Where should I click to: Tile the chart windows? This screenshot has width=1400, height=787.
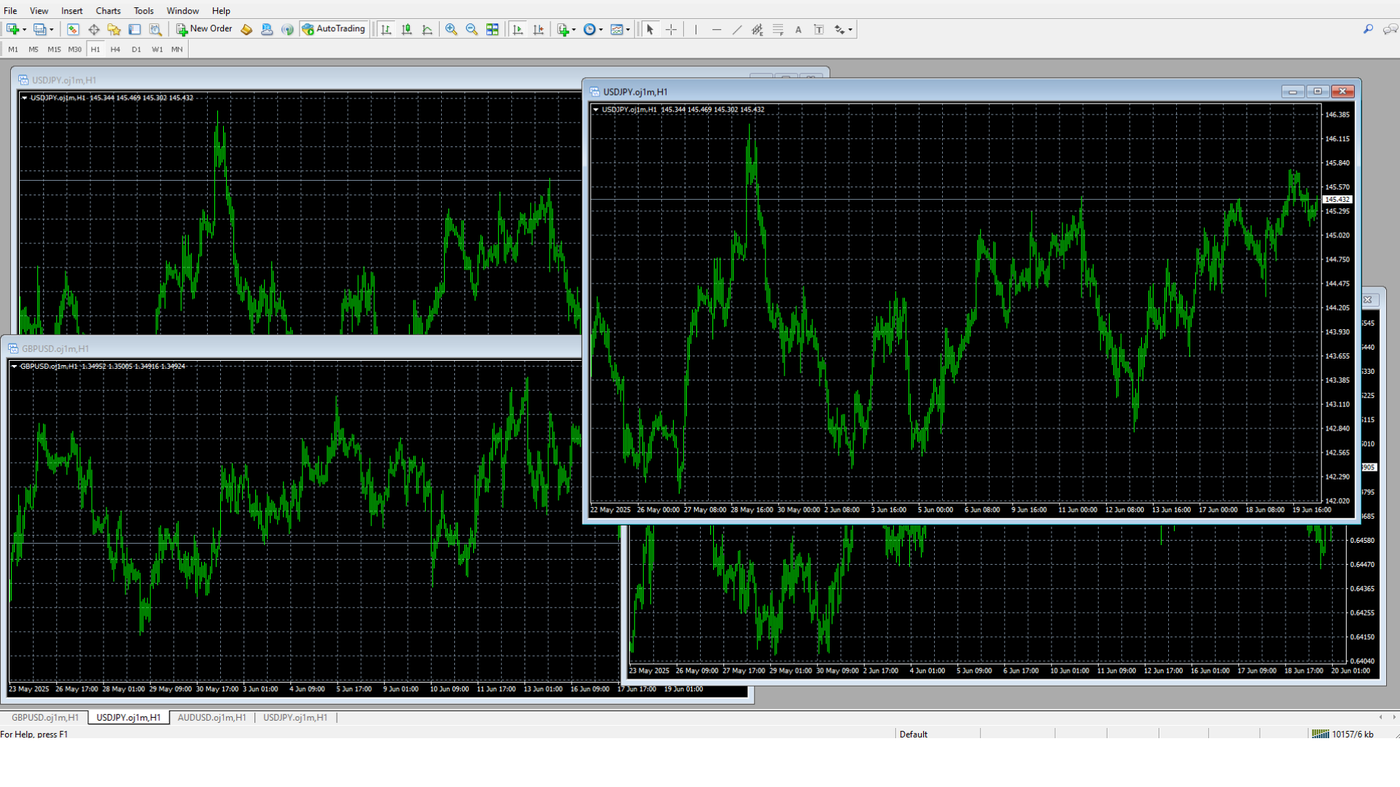tap(493, 29)
